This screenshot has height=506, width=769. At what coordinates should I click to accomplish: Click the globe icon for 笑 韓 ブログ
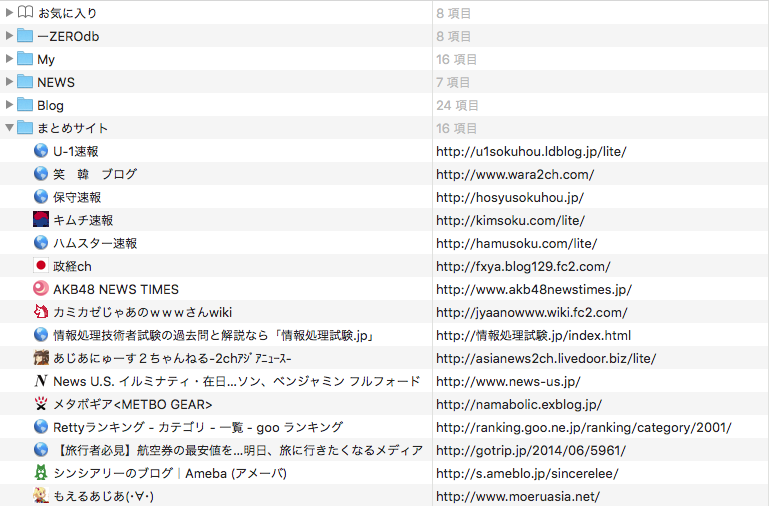click(41, 174)
